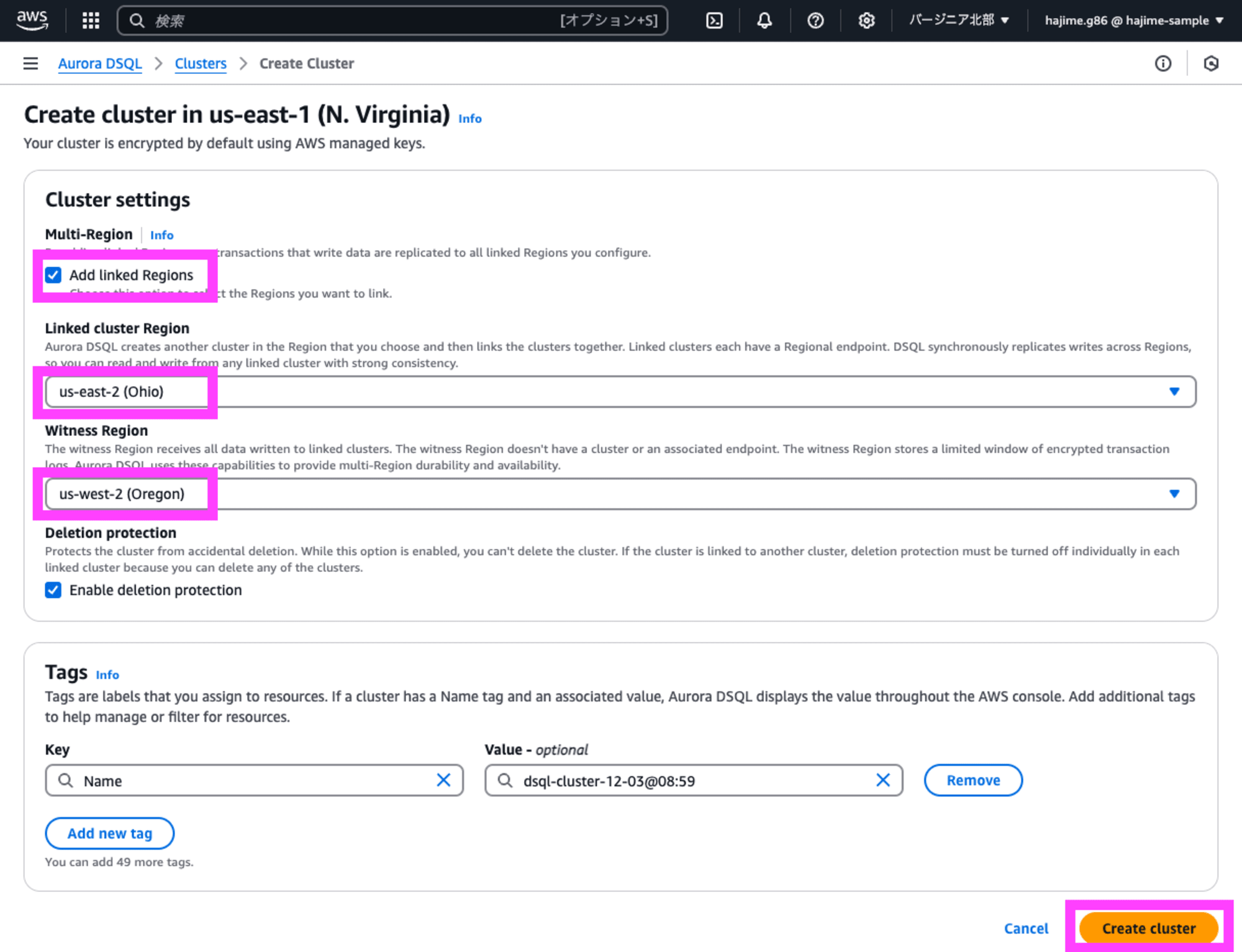Click the magnifier icon in top search bar

[137, 20]
